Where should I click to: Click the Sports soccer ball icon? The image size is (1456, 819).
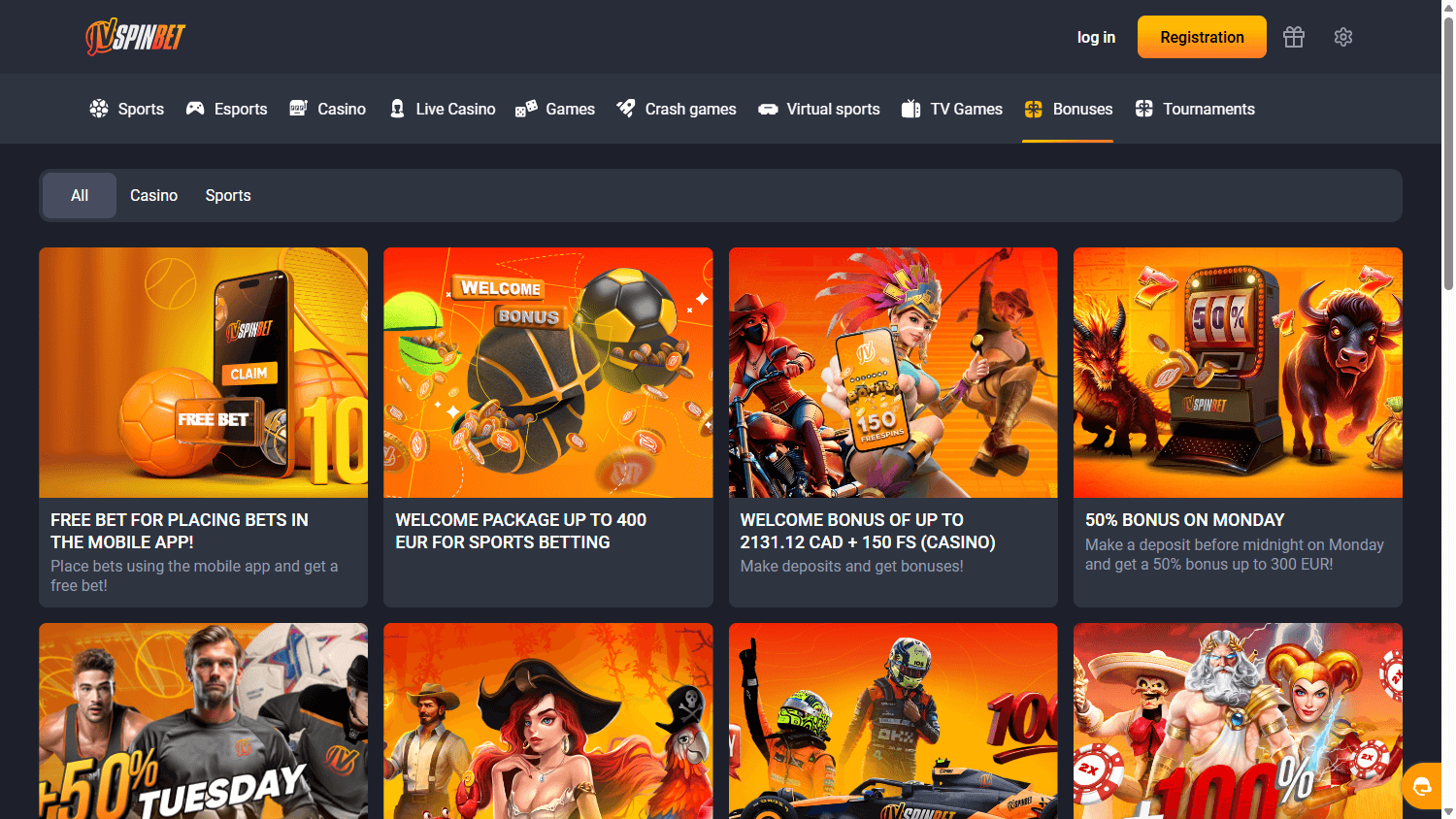pyautogui.click(x=99, y=109)
